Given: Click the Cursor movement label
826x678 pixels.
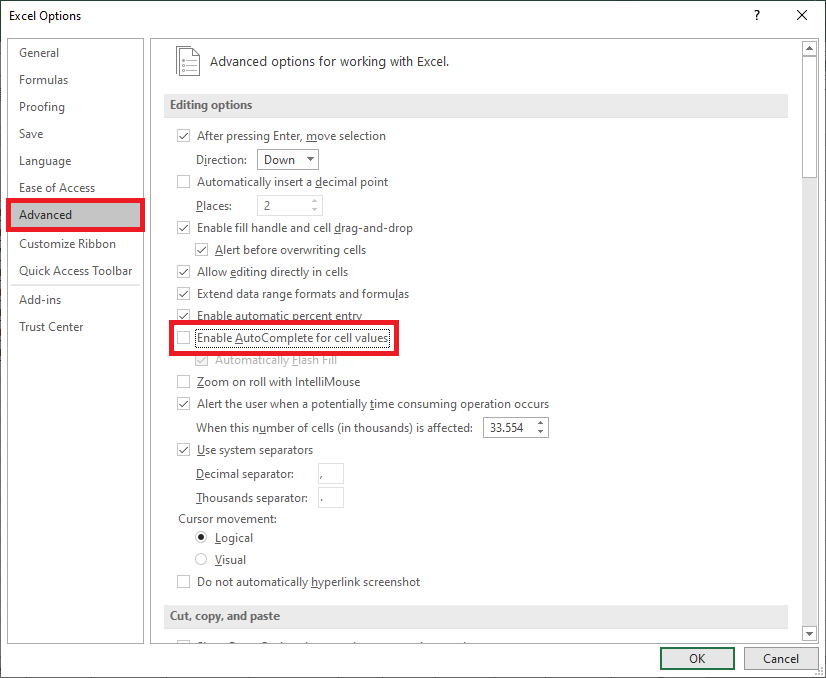Looking at the screenshot, I should tap(228, 519).
